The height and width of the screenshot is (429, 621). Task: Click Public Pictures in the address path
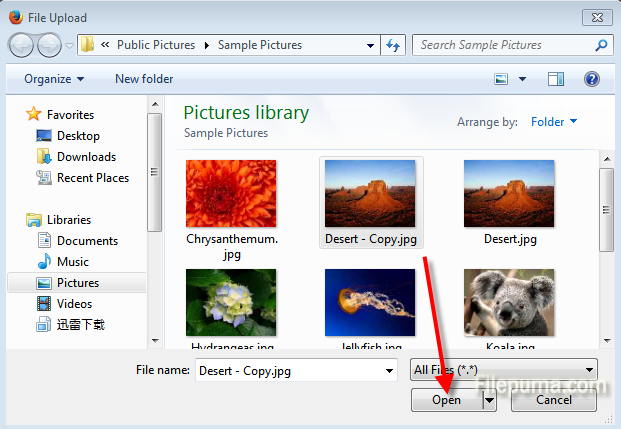click(156, 45)
